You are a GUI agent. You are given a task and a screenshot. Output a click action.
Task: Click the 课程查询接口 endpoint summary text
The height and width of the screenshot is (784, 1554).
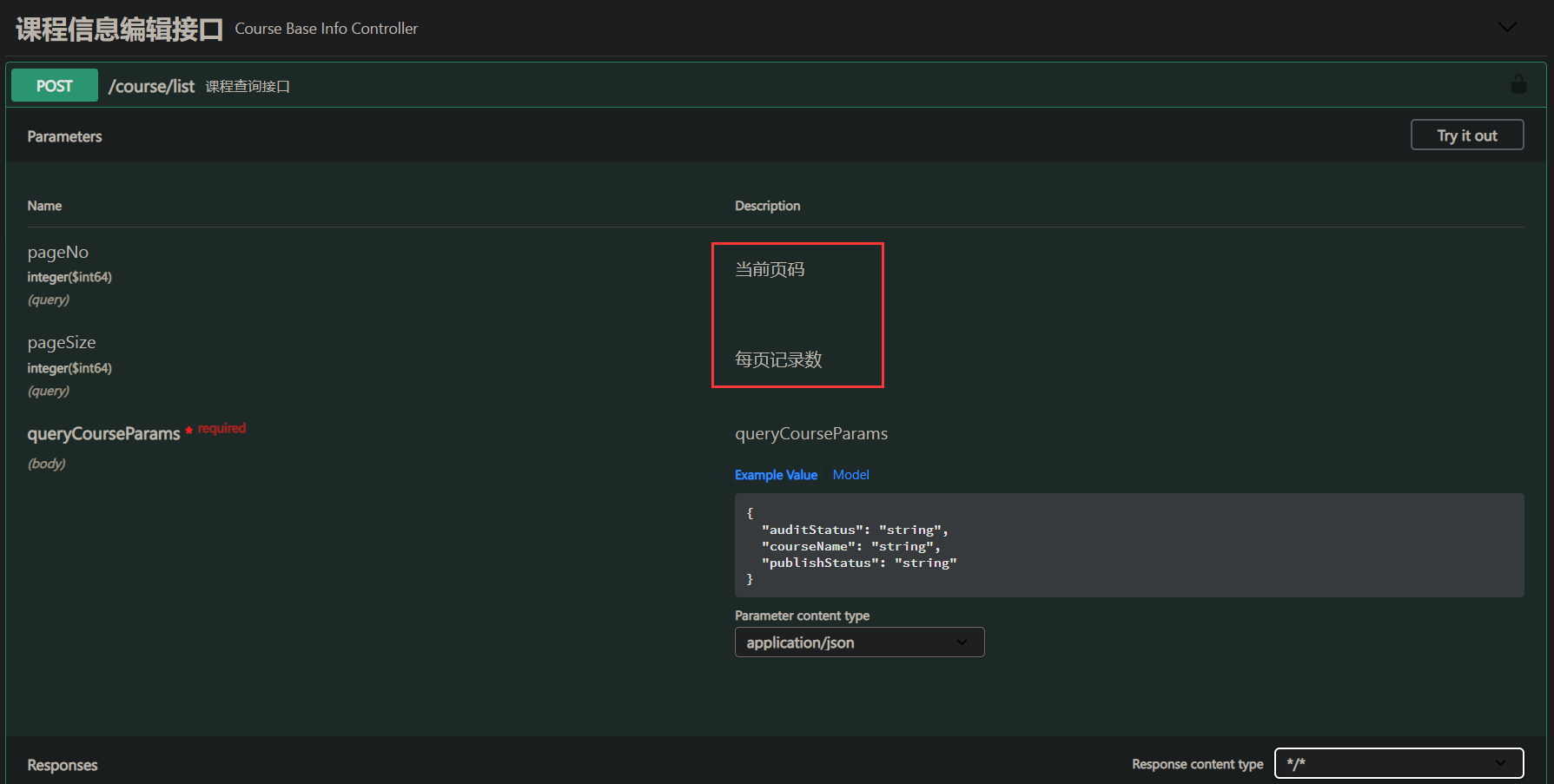click(x=248, y=87)
